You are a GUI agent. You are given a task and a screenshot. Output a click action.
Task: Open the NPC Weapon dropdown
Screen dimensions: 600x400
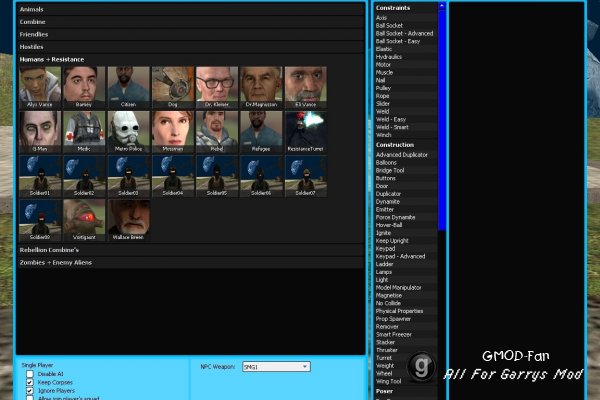point(276,367)
